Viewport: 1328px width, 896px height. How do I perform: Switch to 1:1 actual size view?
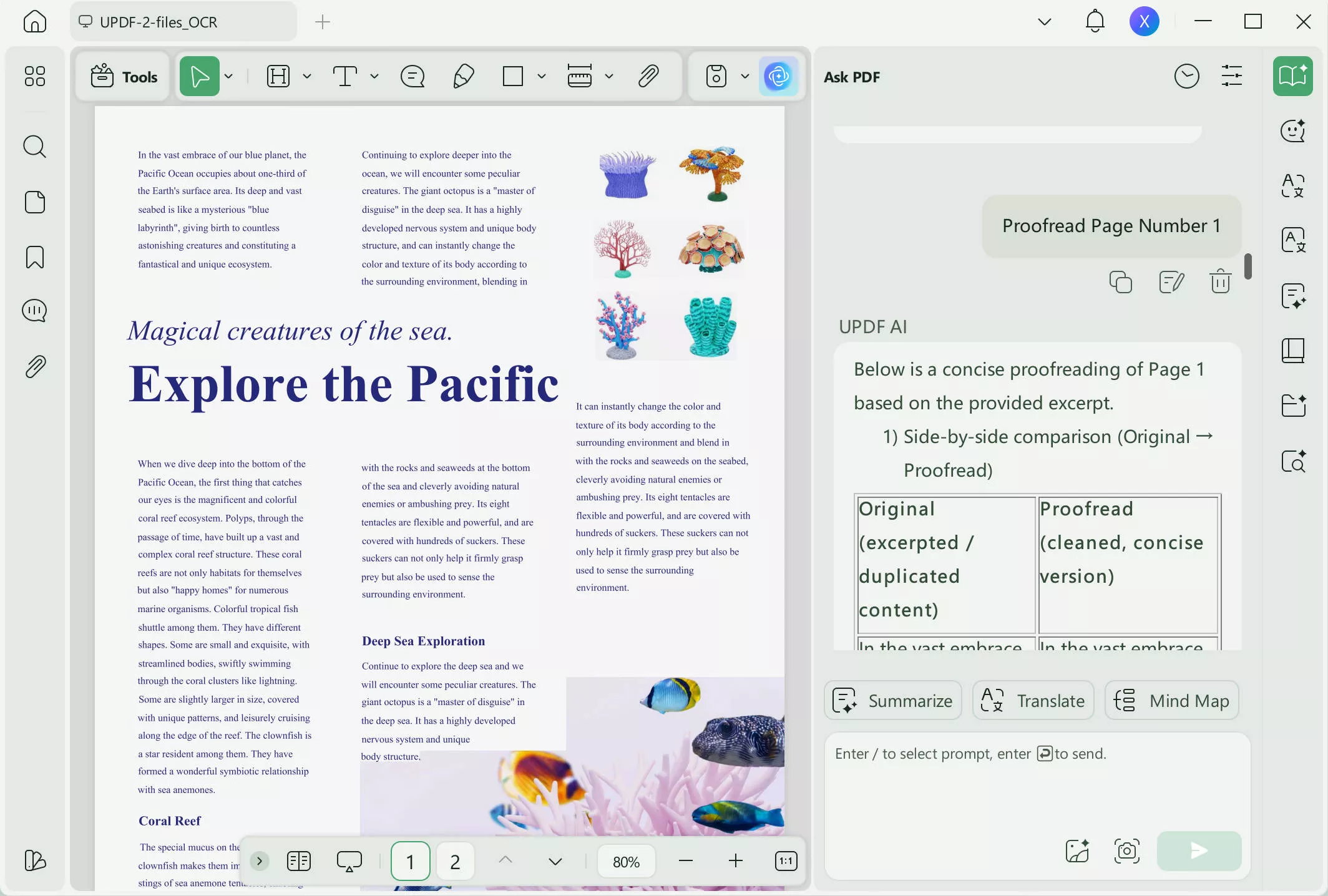pos(785,861)
